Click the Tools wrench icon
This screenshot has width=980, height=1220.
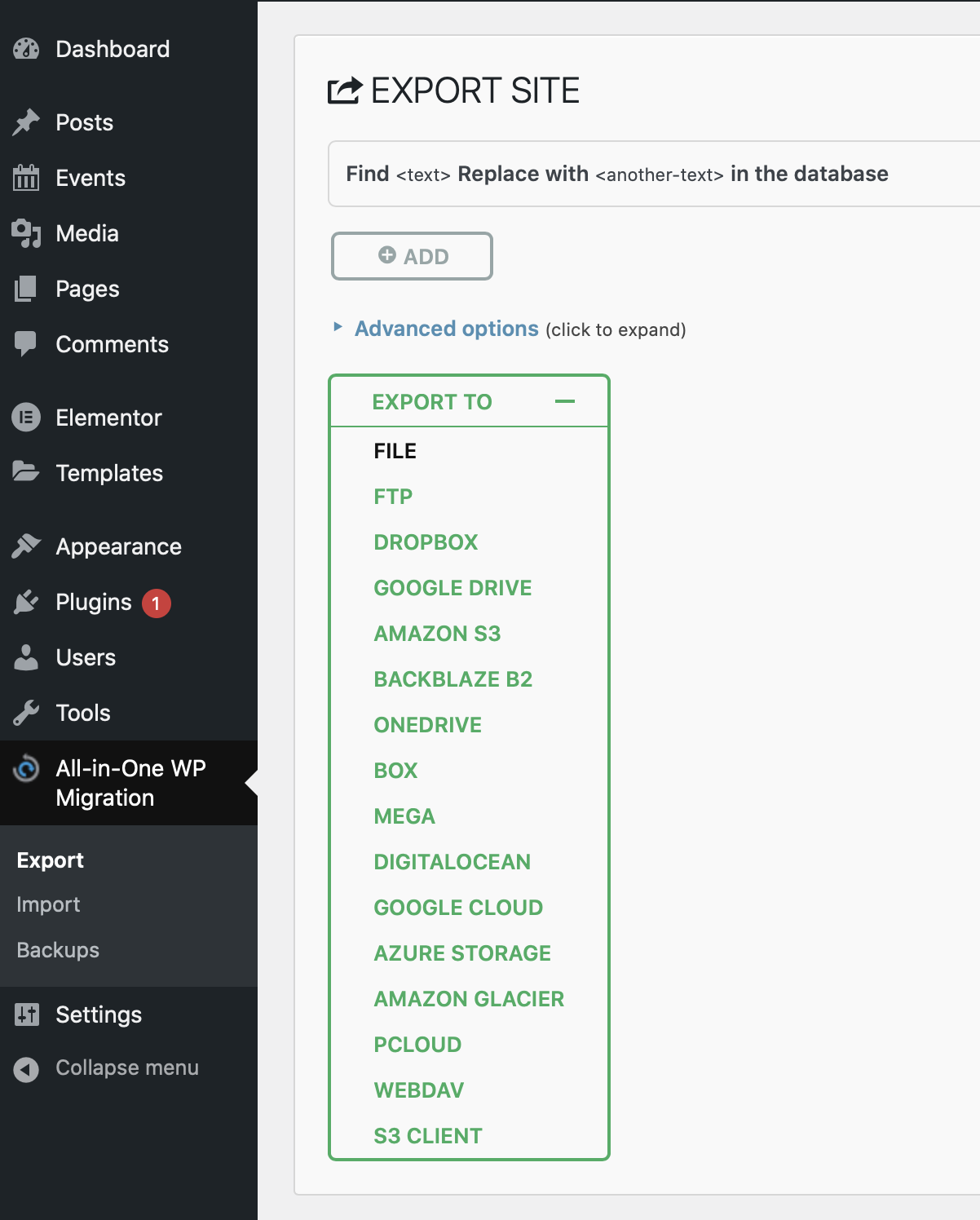click(26, 713)
